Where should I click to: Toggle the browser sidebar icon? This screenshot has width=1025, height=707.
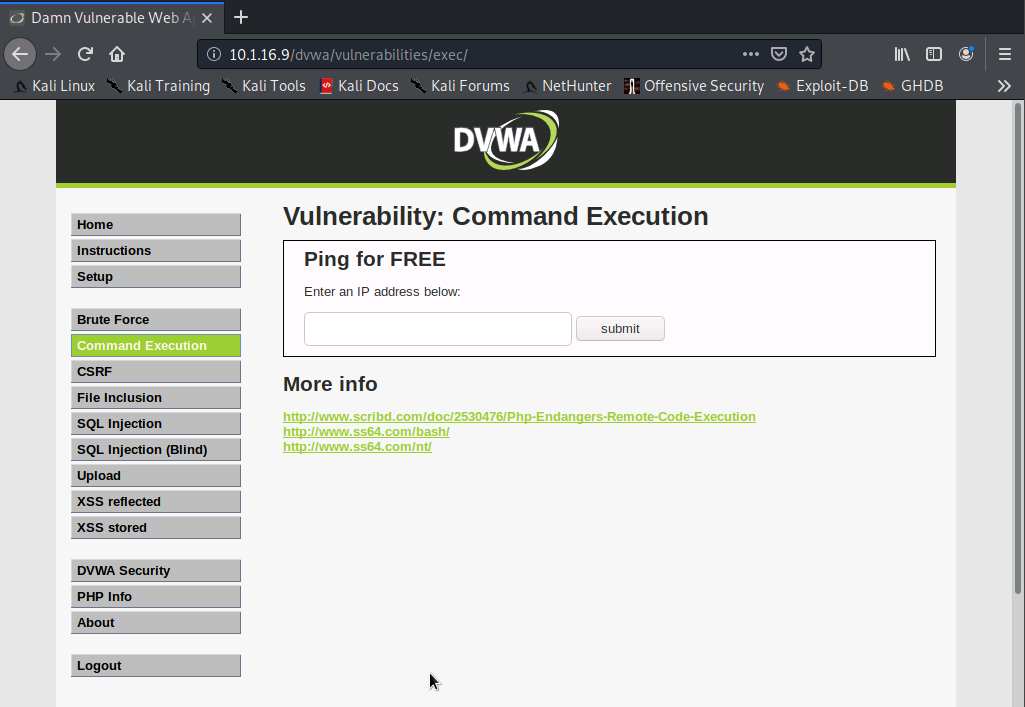pos(933,54)
